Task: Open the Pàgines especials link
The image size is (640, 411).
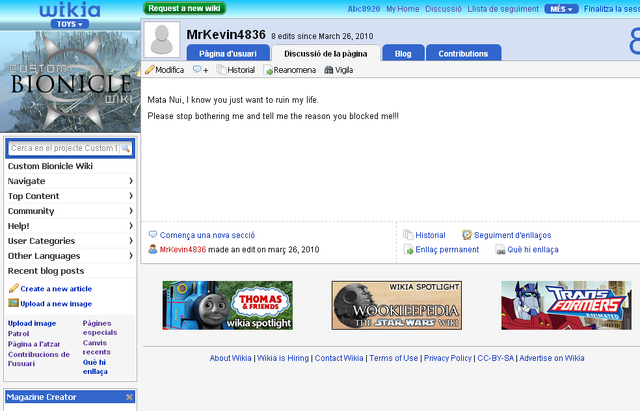Action: (100, 328)
